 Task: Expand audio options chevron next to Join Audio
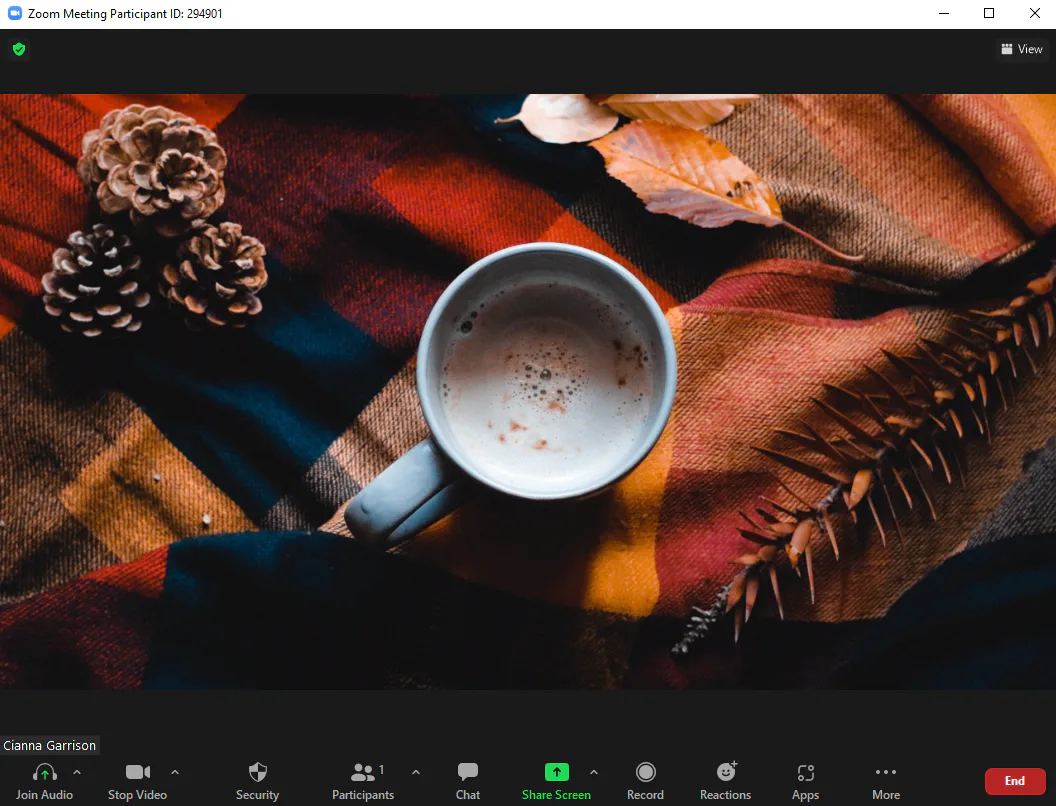click(x=77, y=772)
